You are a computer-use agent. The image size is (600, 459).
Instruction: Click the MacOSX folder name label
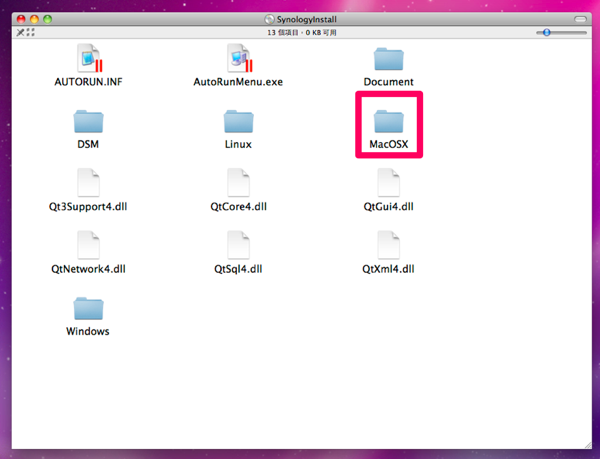(x=389, y=144)
